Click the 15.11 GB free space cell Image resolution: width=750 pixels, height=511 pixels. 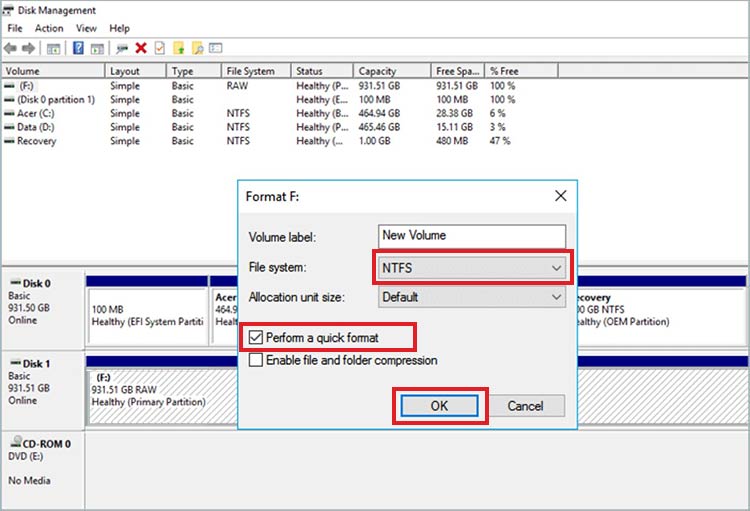[x=454, y=127]
